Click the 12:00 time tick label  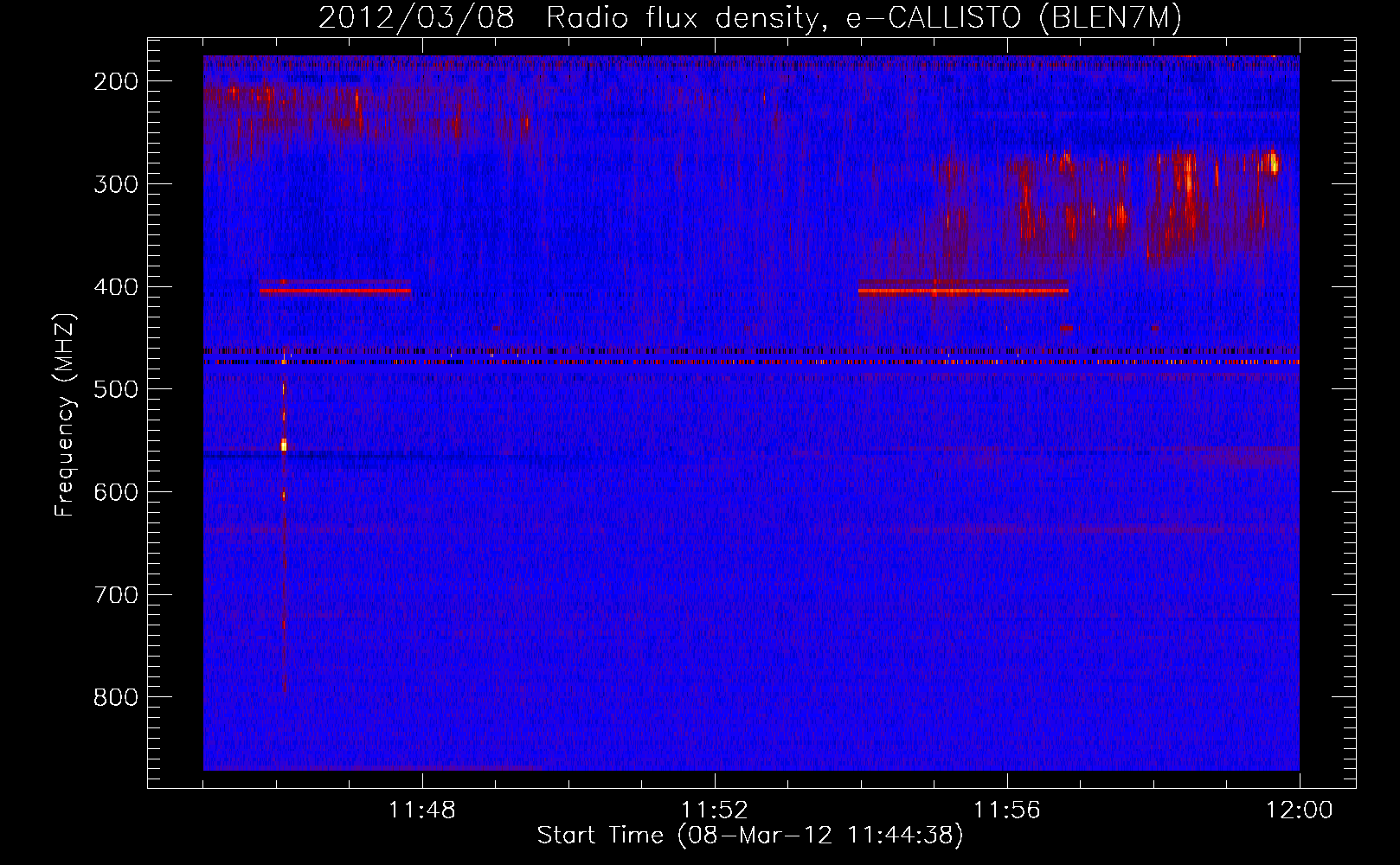[x=1300, y=811]
